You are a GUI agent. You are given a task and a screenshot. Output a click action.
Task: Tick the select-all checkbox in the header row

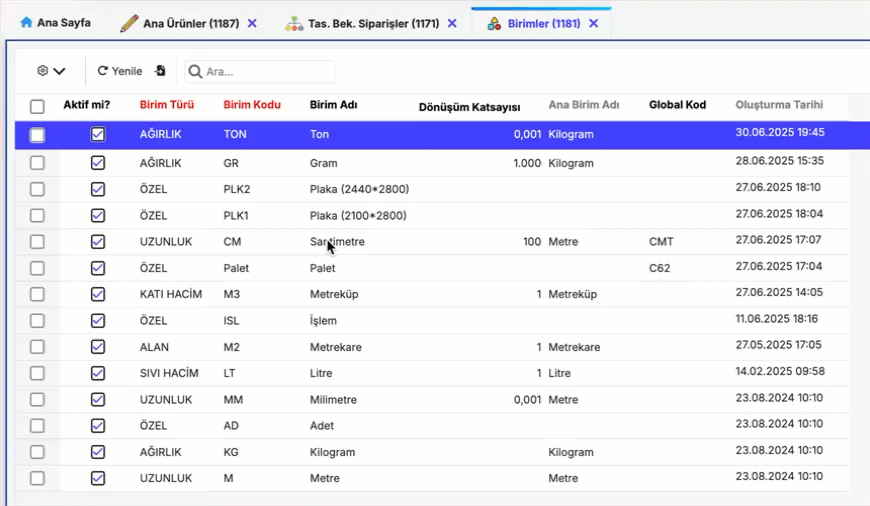37,106
